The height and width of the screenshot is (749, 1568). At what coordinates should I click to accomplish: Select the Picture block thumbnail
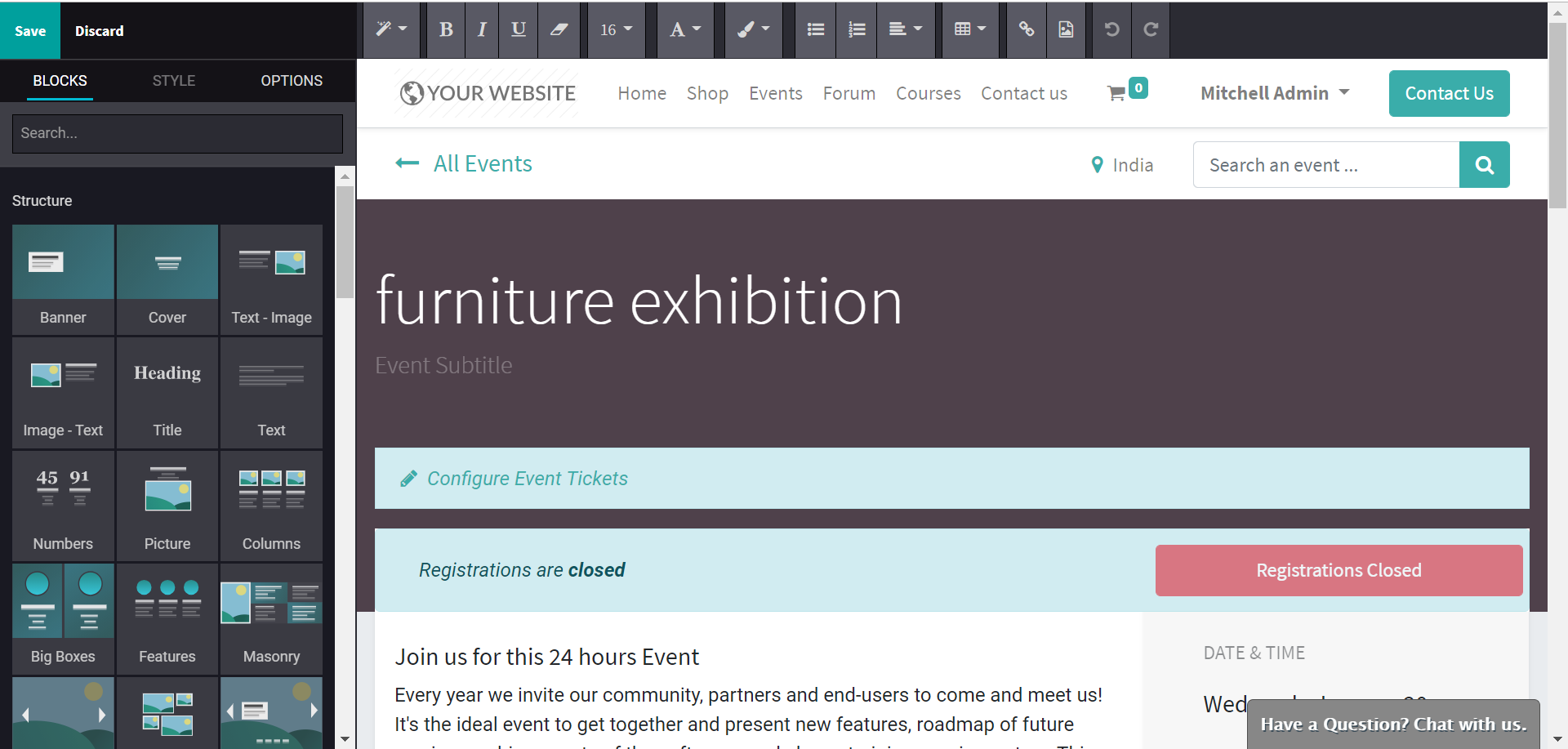tap(167, 506)
